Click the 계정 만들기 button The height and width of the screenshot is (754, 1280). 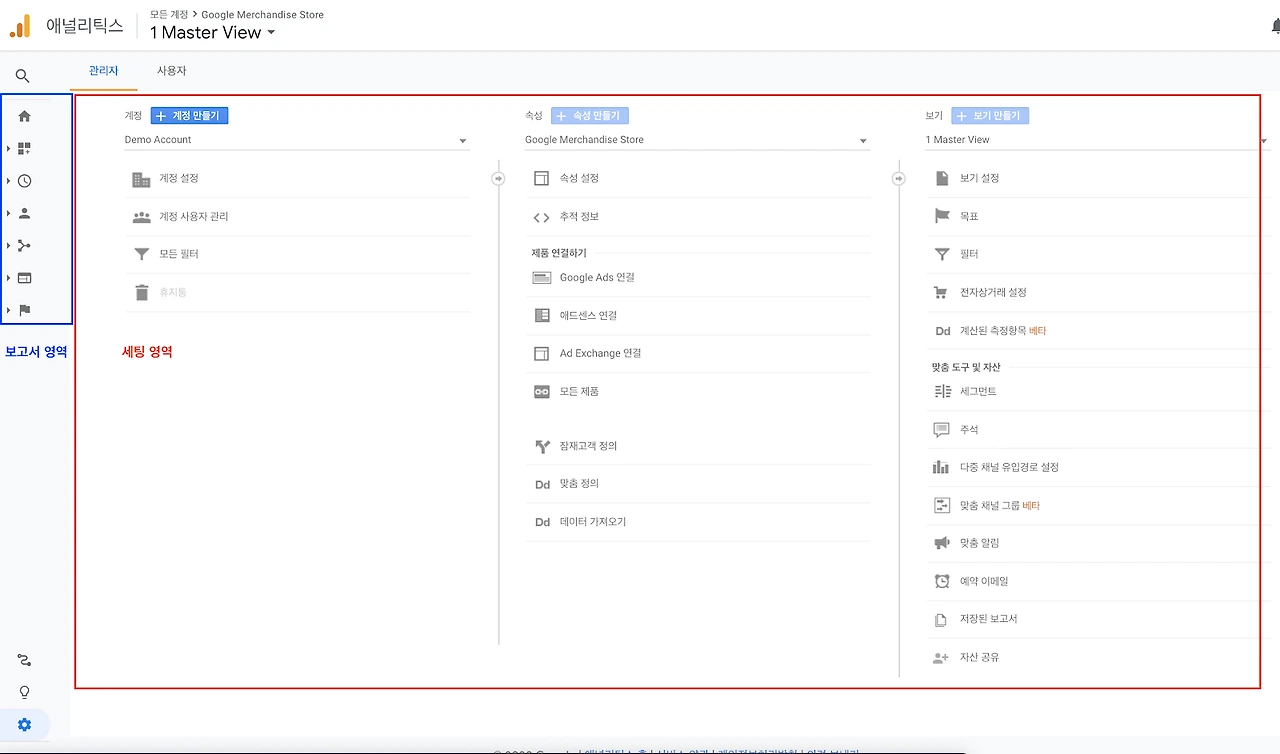click(x=190, y=116)
